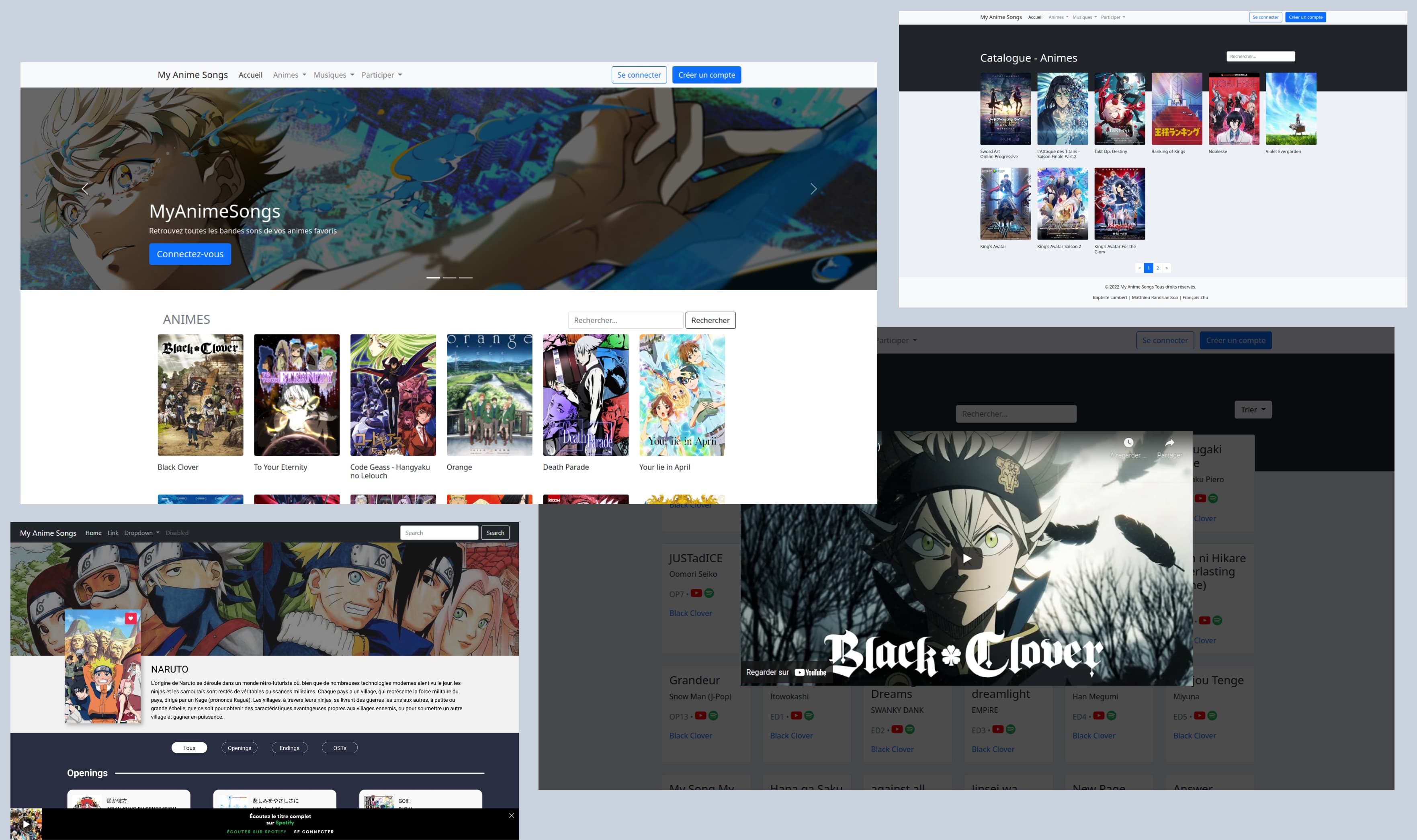Open YouTube icon for ED1 Itowokashi
1417x840 pixels.
click(x=796, y=715)
